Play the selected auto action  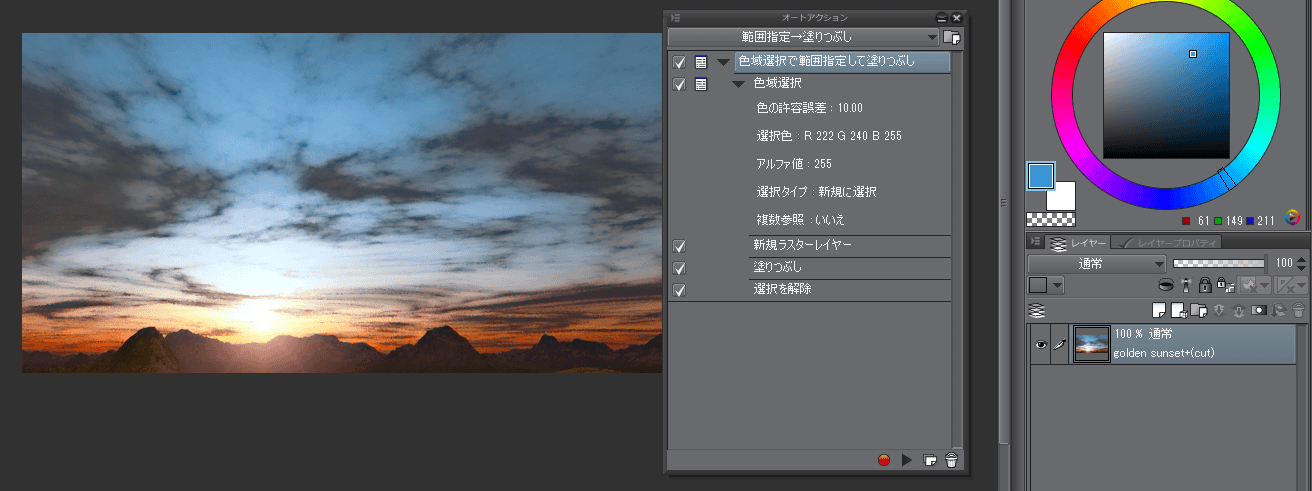(906, 460)
